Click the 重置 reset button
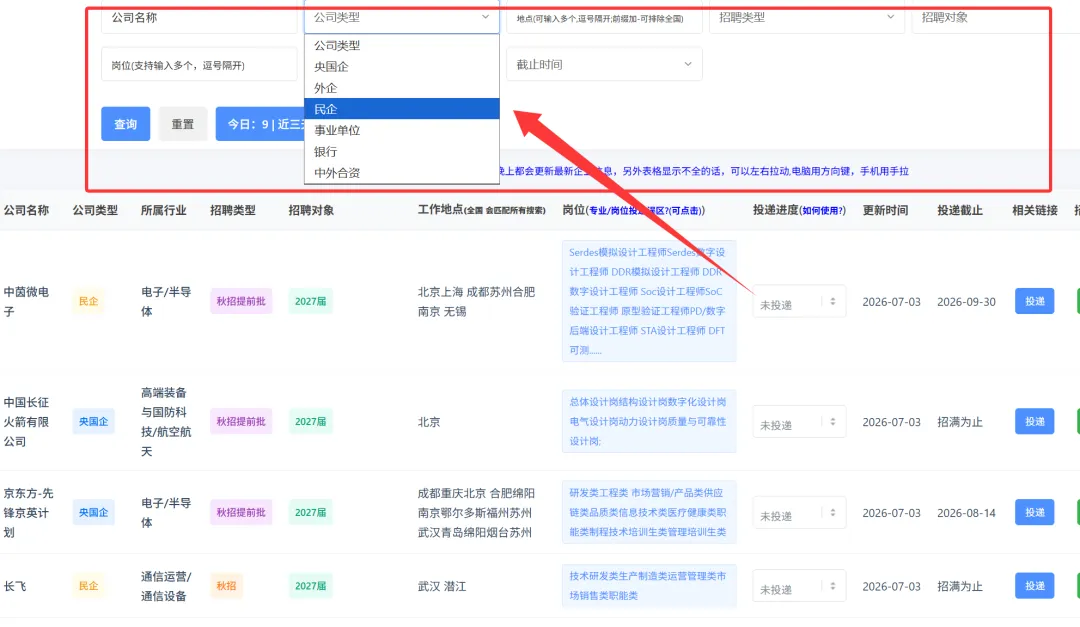1080x627 pixels. coord(183,124)
